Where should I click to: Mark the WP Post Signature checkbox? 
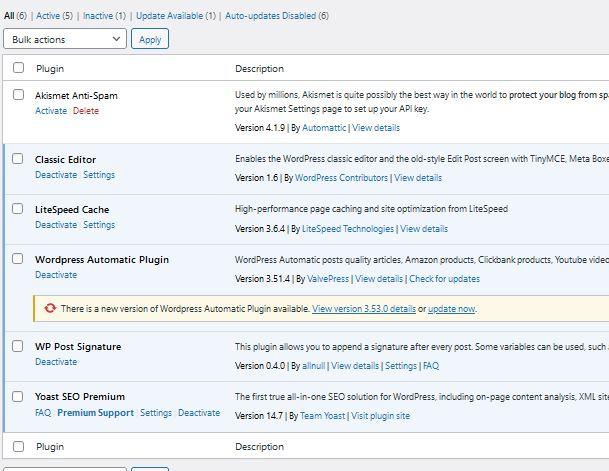point(18,346)
